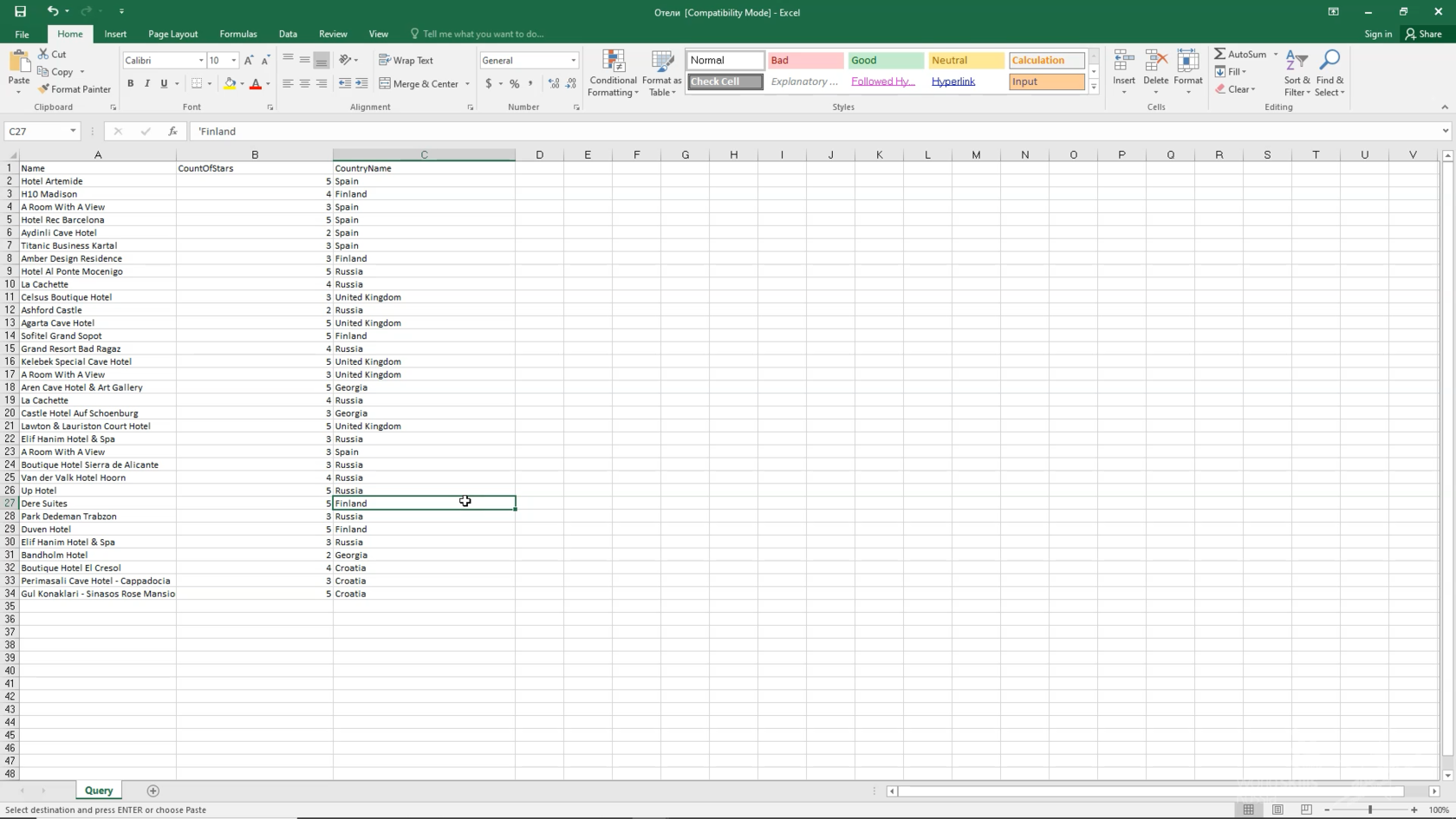Undo the last action
The height and width of the screenshot is (819, 1456).
pyautogui.click(x=53, y=11)
